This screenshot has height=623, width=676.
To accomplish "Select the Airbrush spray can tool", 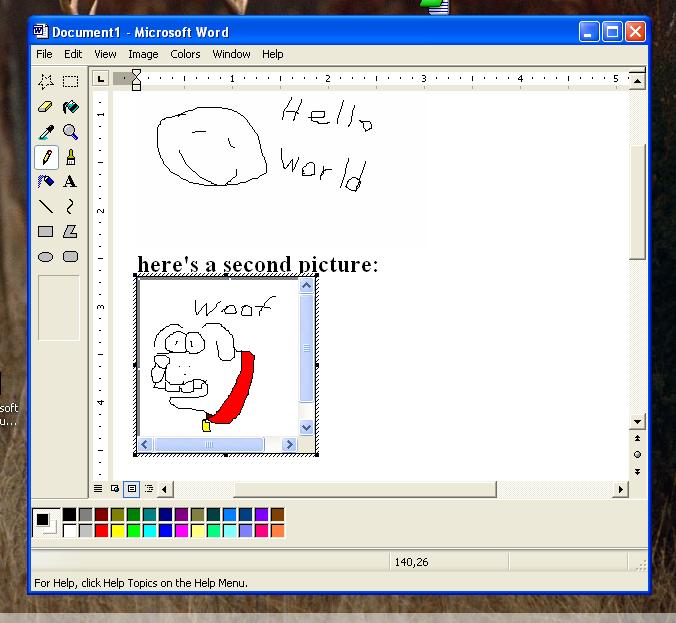I will point(46,182).
